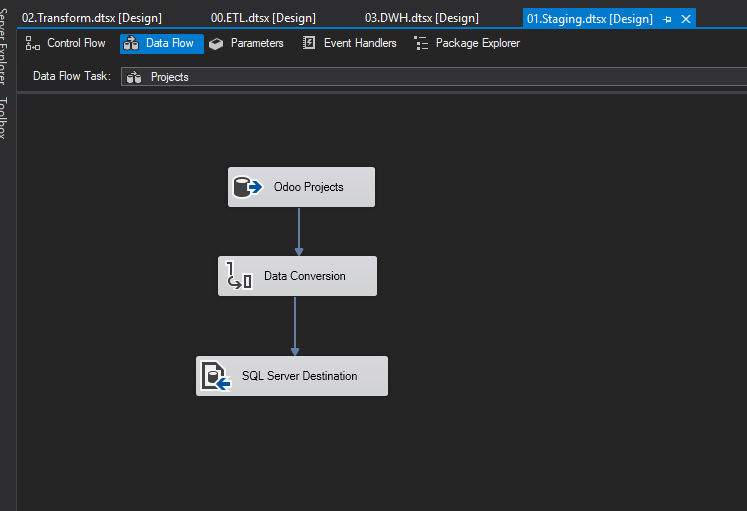Open the Data Flow Task dropdown showing Projects
747x511 pixels.
pos(434,77)
